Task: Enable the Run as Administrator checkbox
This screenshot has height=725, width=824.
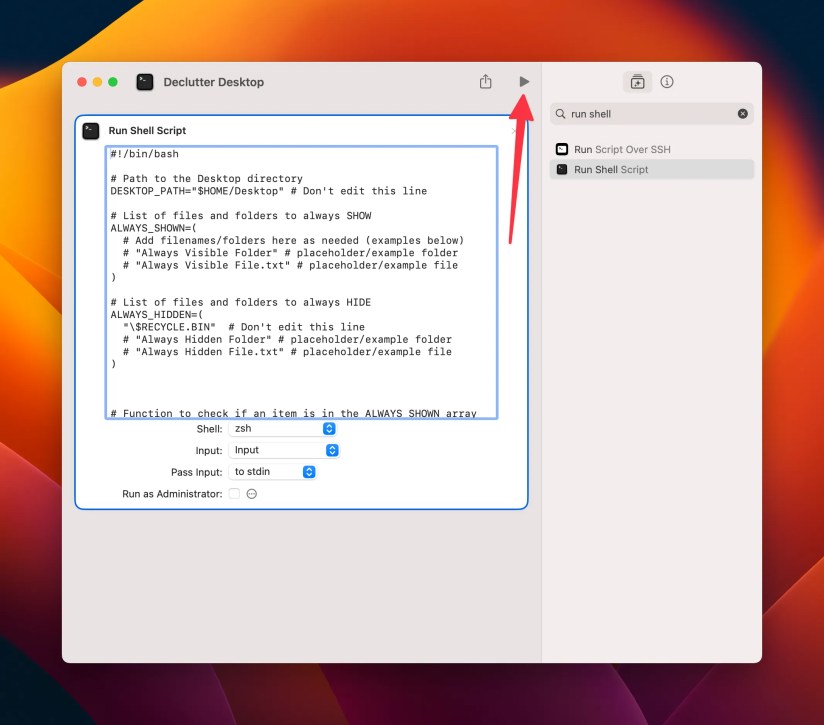Action: pyautogui.click(x=234, y=493)
